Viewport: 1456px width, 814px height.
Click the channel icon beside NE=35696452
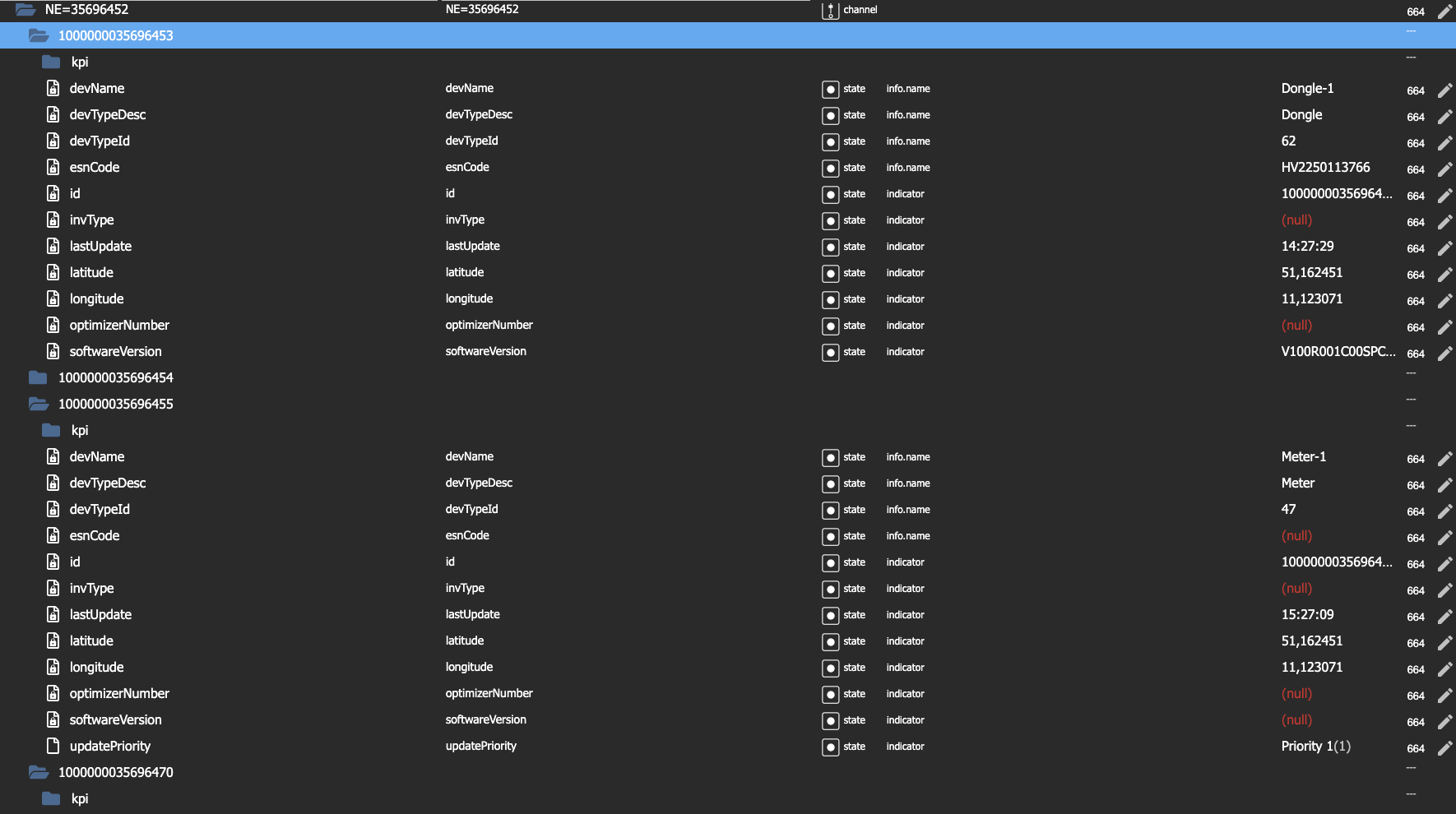click(831, 11)
